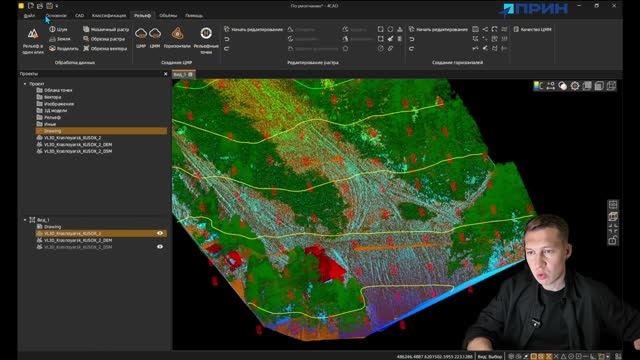Screen dimensions: 640x360
Task: Click the new file icon in the title bar
Action: pos(31,6)
